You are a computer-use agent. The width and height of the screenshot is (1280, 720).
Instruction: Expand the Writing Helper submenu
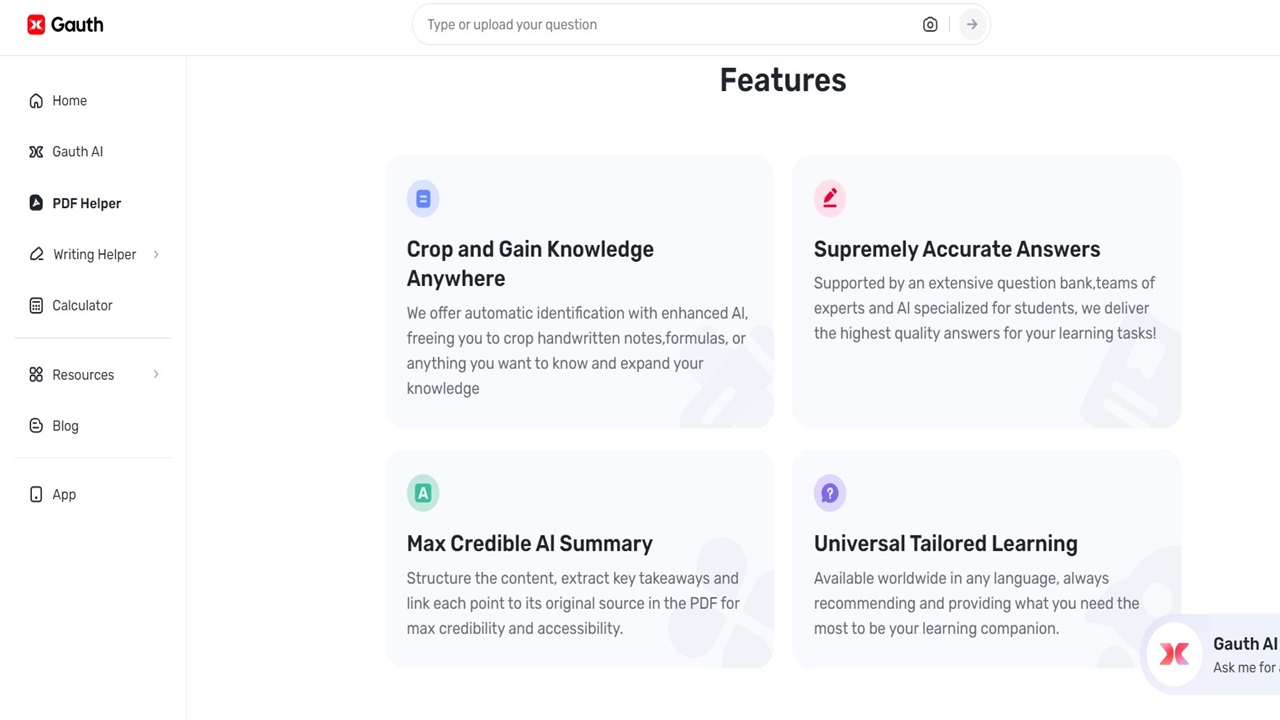pyautogui.click(x=156, y=254)
